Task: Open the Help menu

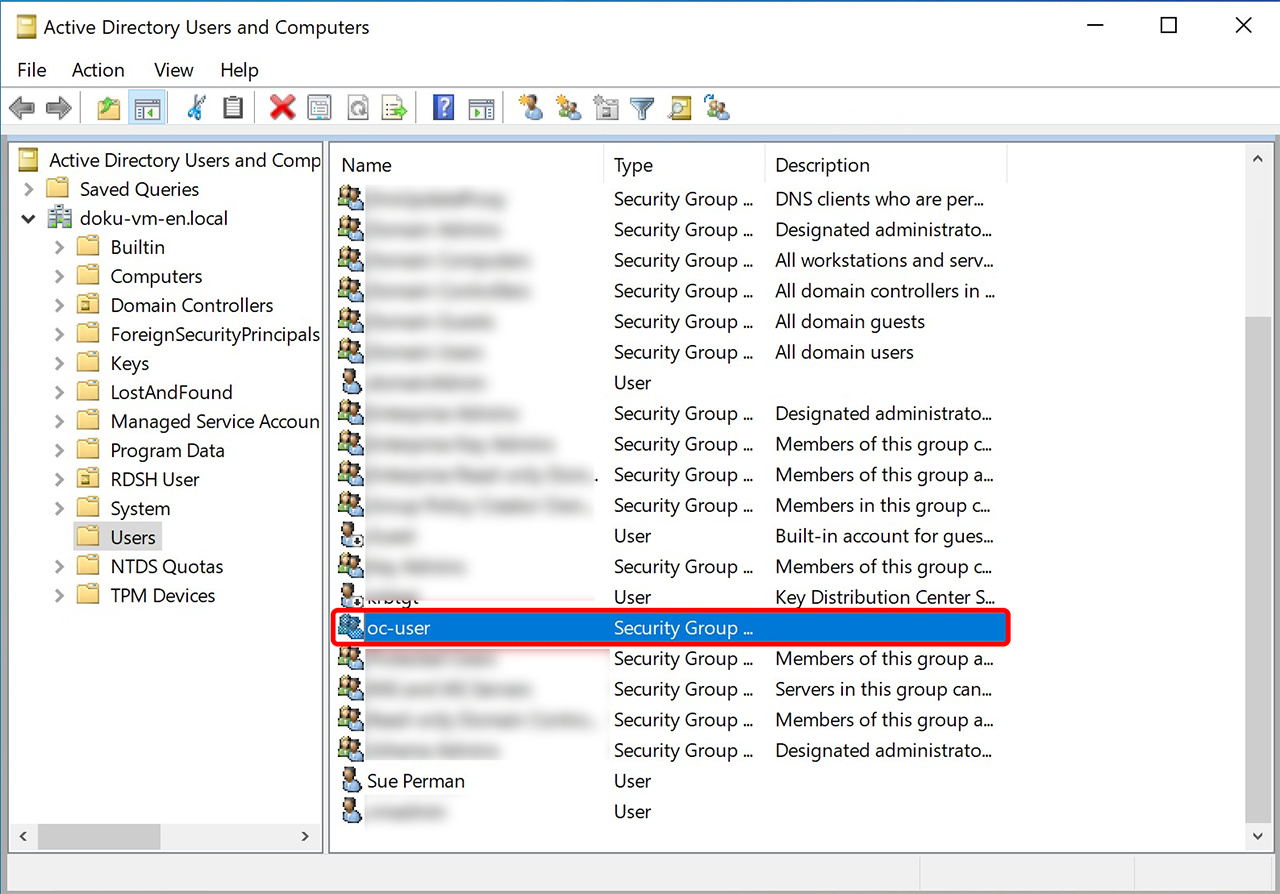Action: pyautogui.click(x=239, y=70)
